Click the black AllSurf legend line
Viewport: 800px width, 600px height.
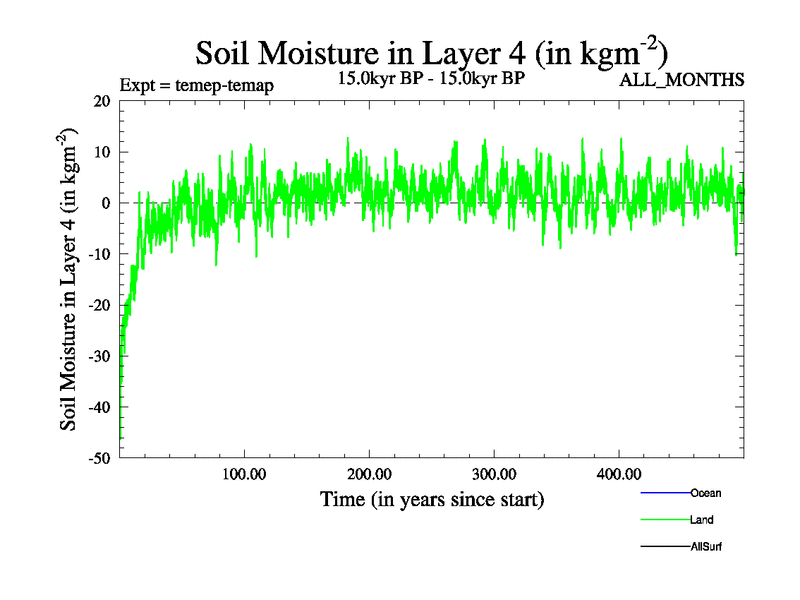tap(664, 547)
